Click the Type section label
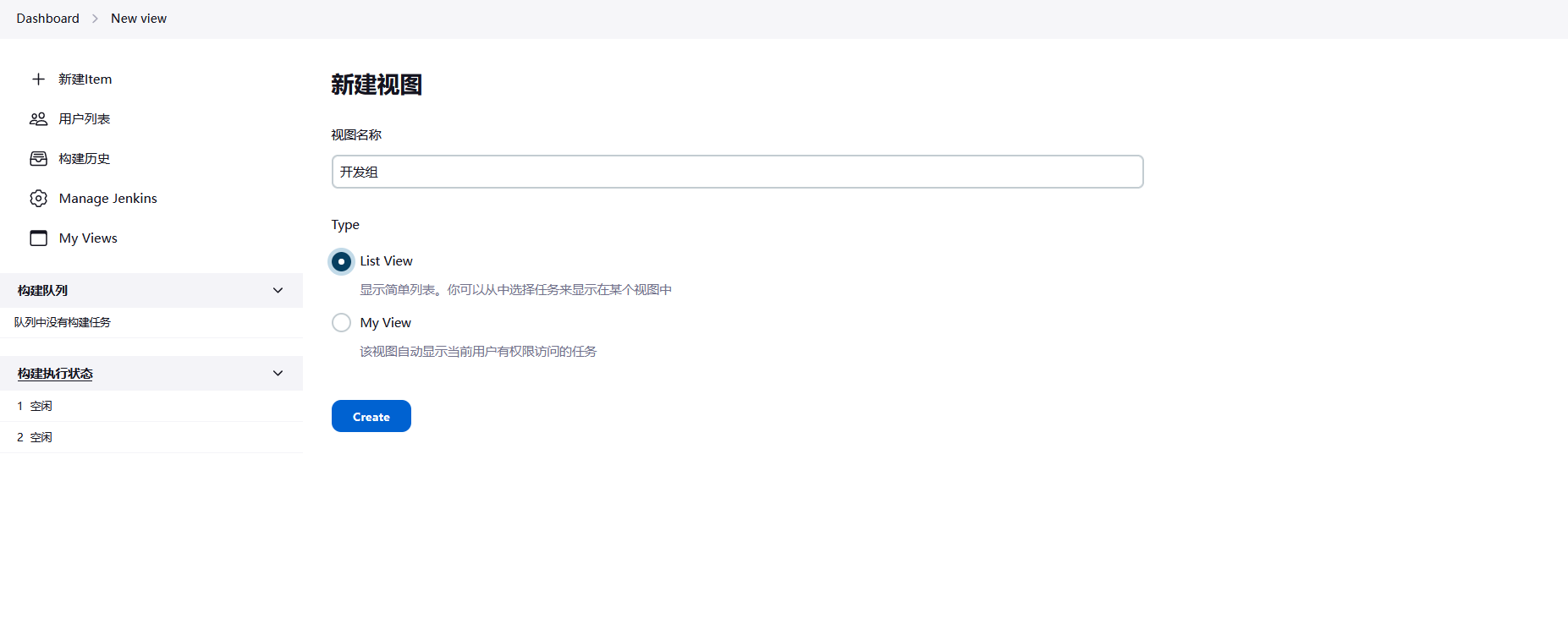 (345, 224)
